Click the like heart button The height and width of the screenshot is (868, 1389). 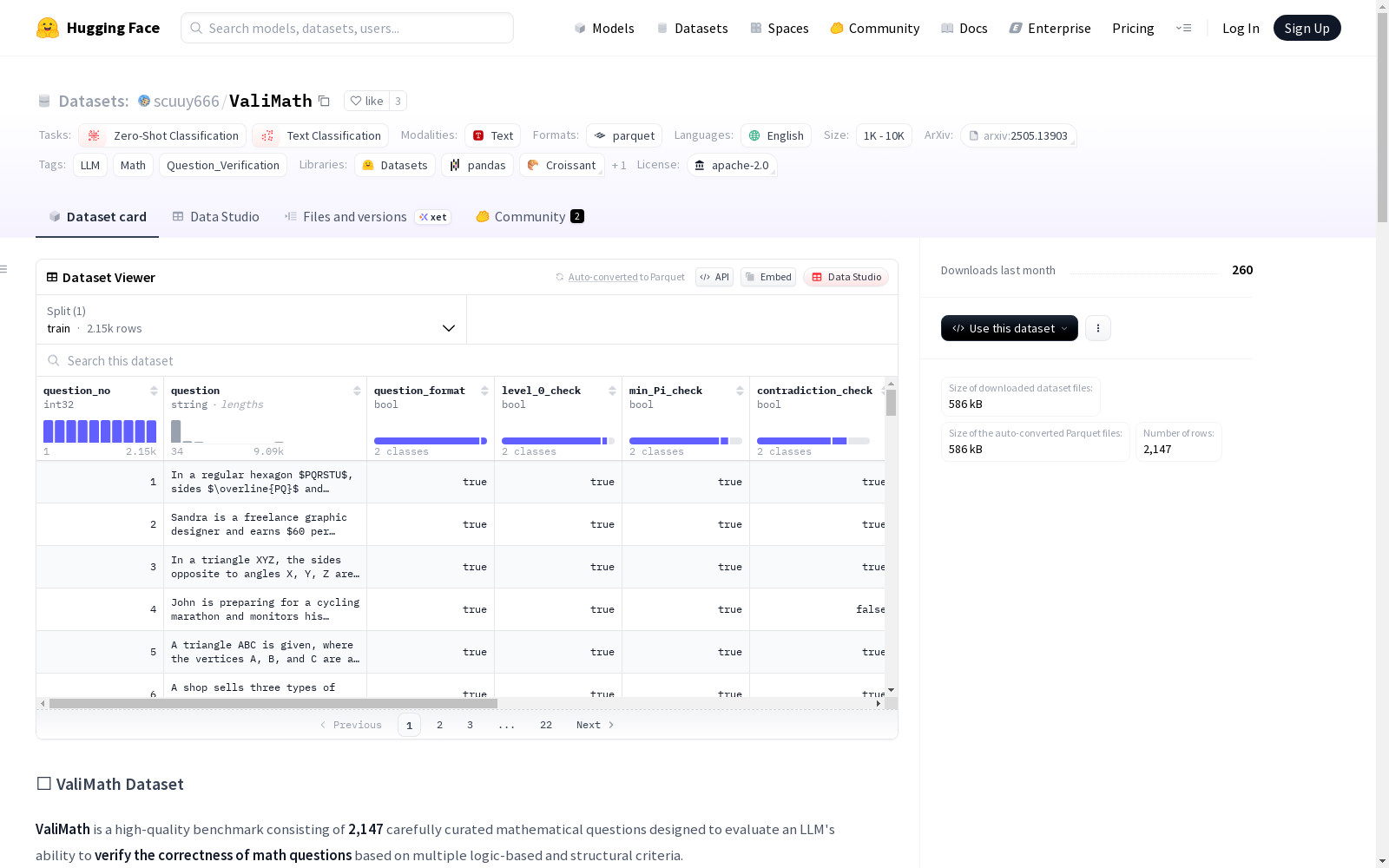click(366, 101)
